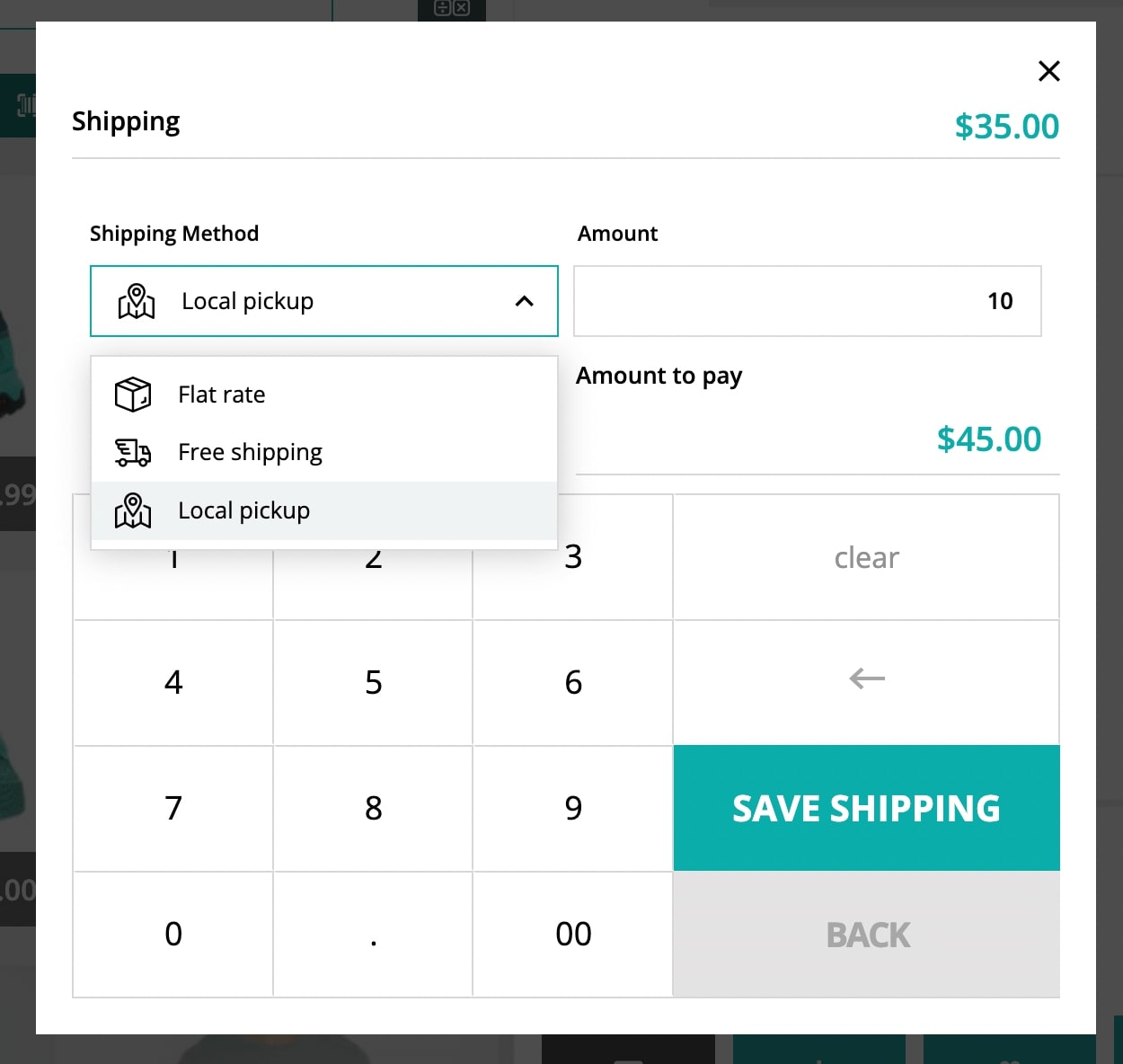The height and width of the screenshot is (1064, 1123).
Task: Tap the decimal point key
Action: (373, 935)
